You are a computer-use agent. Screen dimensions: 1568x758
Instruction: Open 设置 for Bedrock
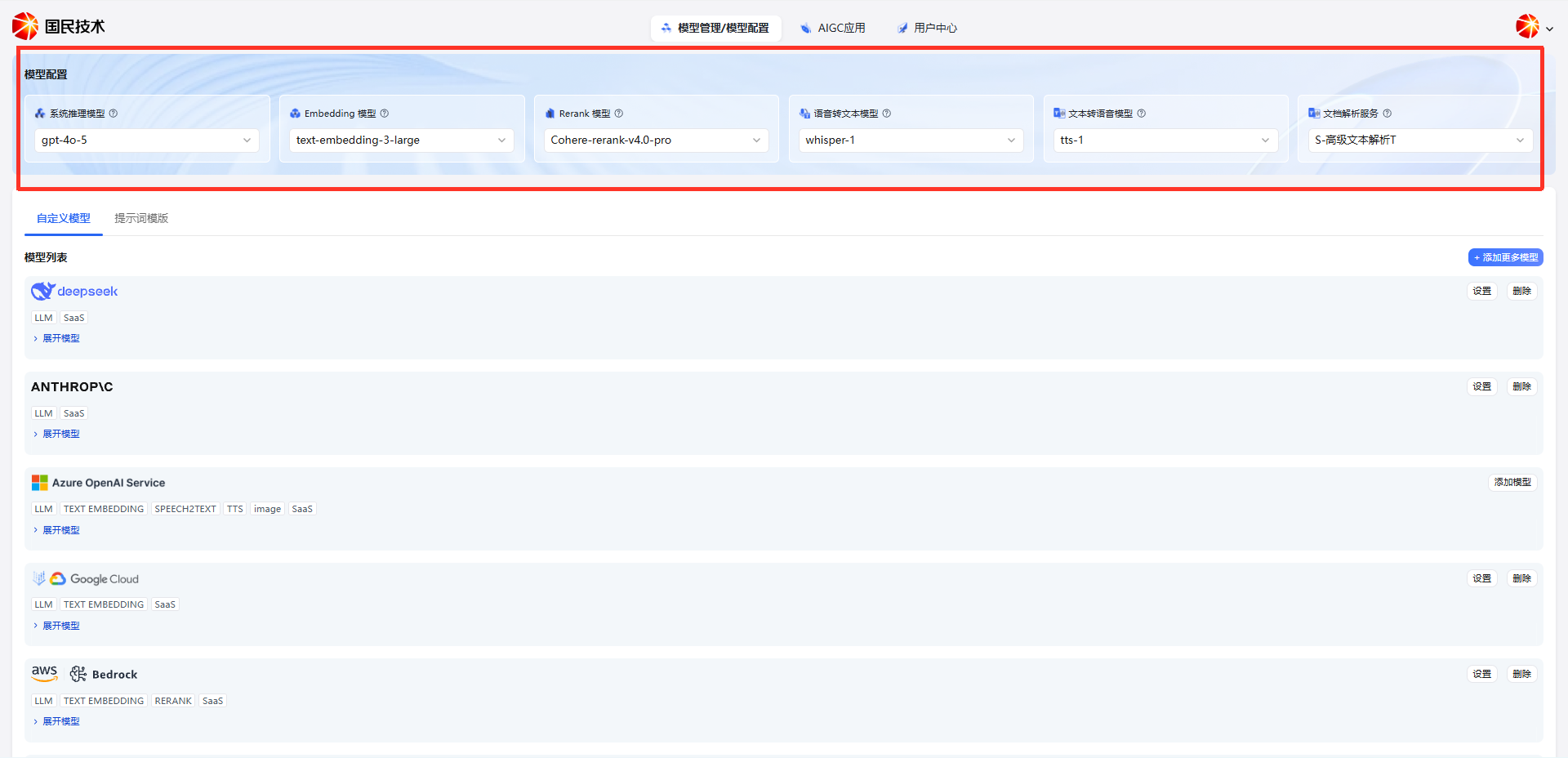click(x=1482, y=674)
